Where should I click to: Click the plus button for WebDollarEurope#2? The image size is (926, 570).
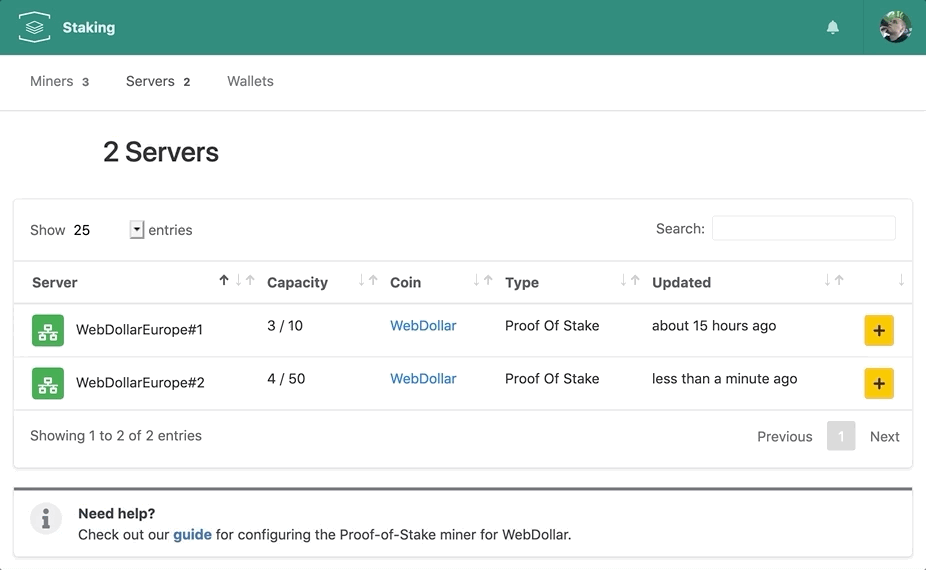(x=879, y=383)
